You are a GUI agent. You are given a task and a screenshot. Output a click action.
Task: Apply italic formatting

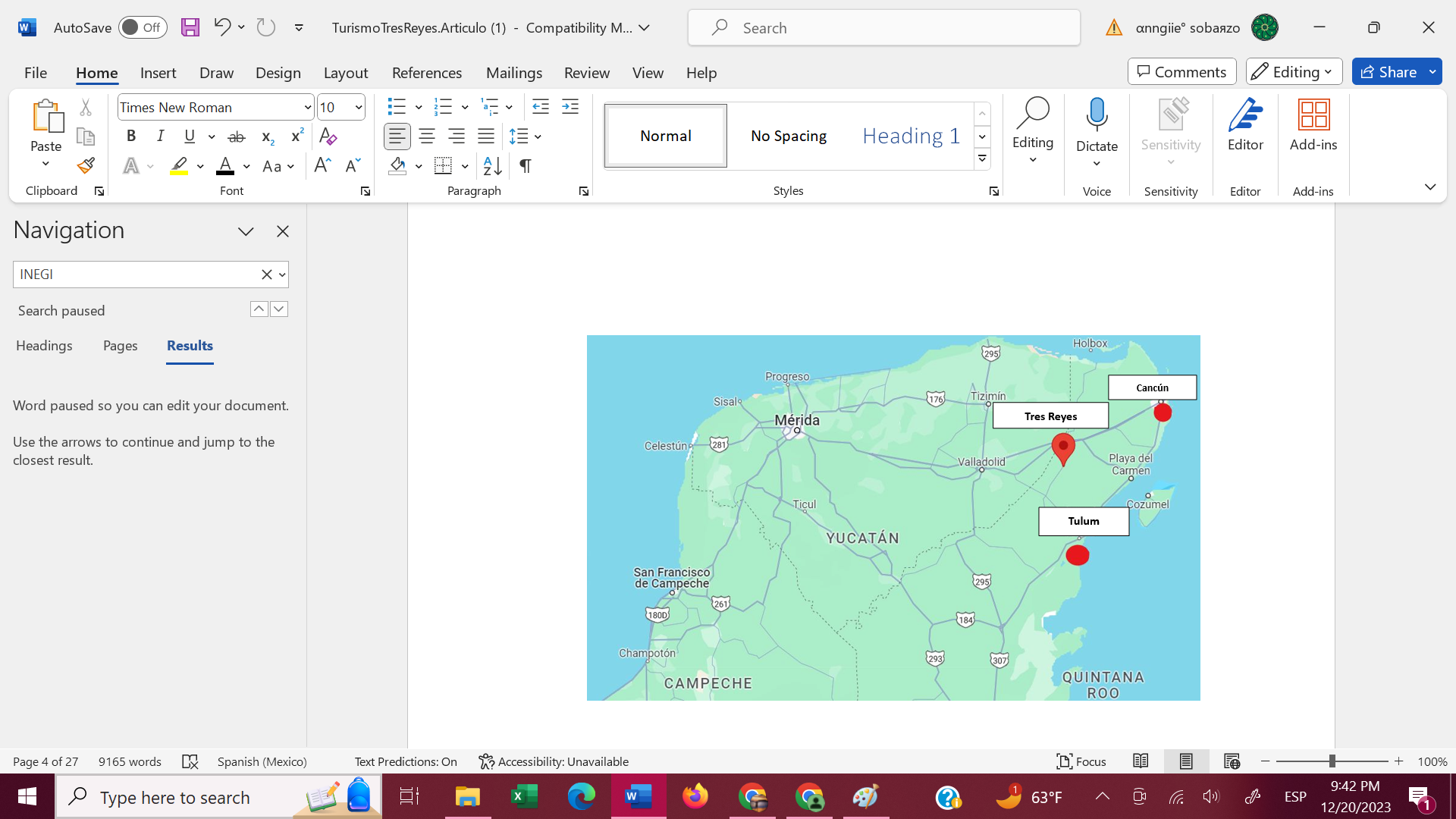160,136
